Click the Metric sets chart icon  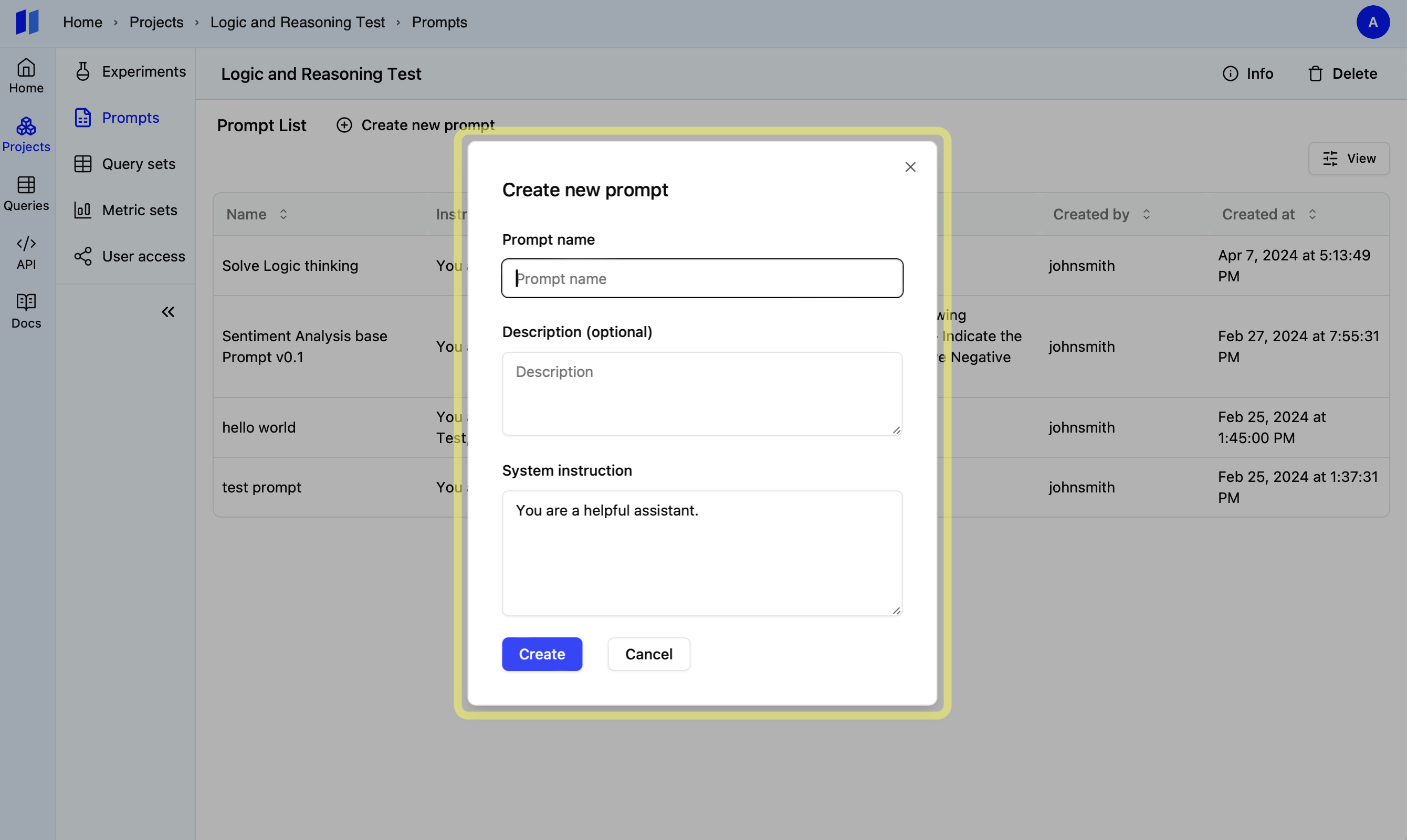(x=82, y=210)
